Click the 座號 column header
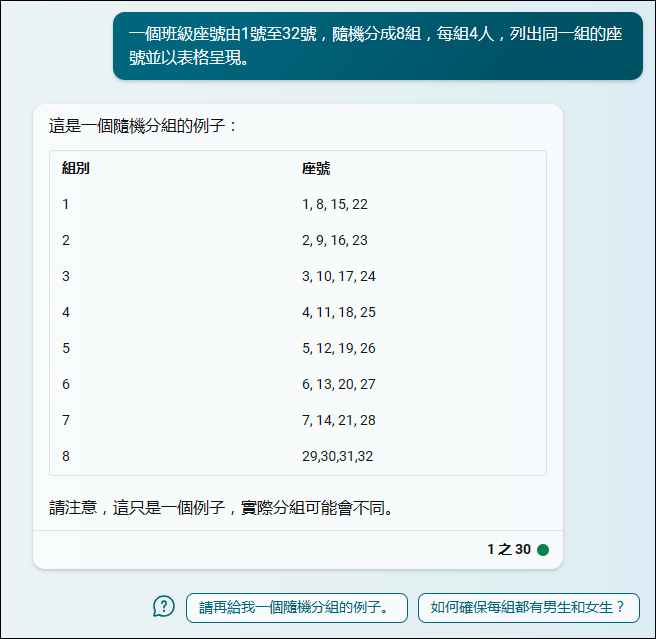Viewport: 656px width, 639px height. pos(316,168)
